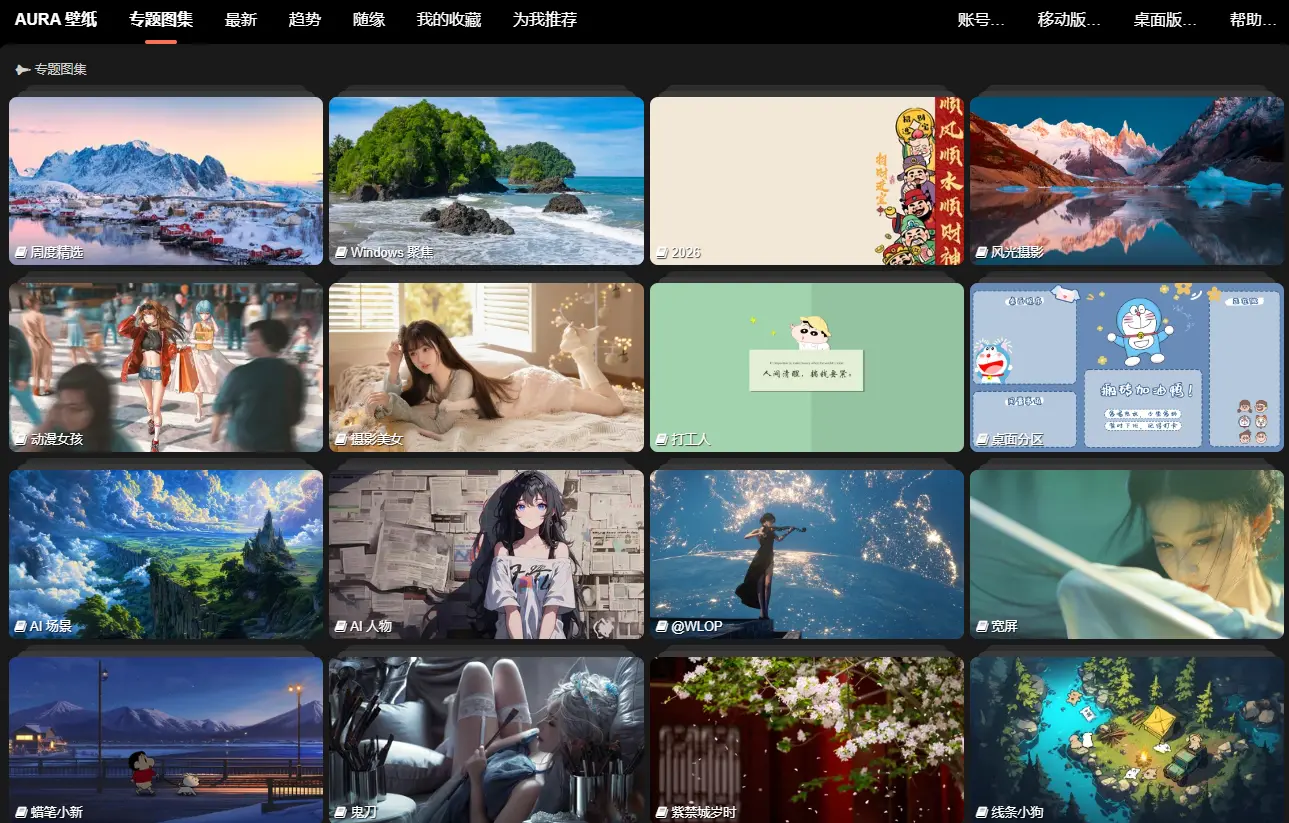This screenshot has height=823, width=1289.
Task: Open the 趋势 tab
Action: 305,19
